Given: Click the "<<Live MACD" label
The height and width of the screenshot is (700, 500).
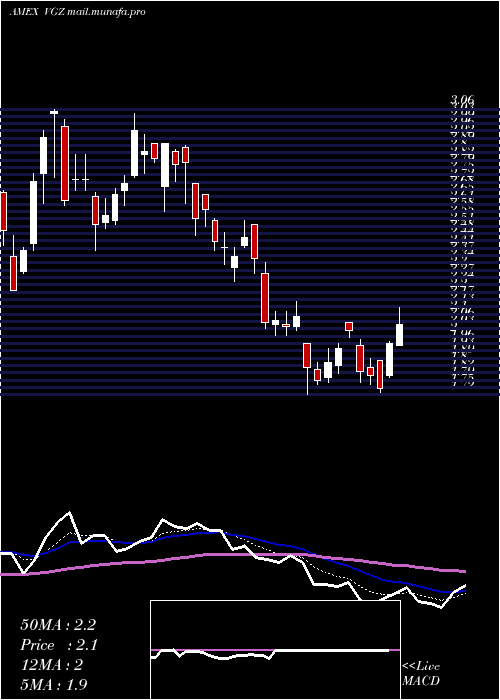Looking at the screenshot, I should [421, 674].
